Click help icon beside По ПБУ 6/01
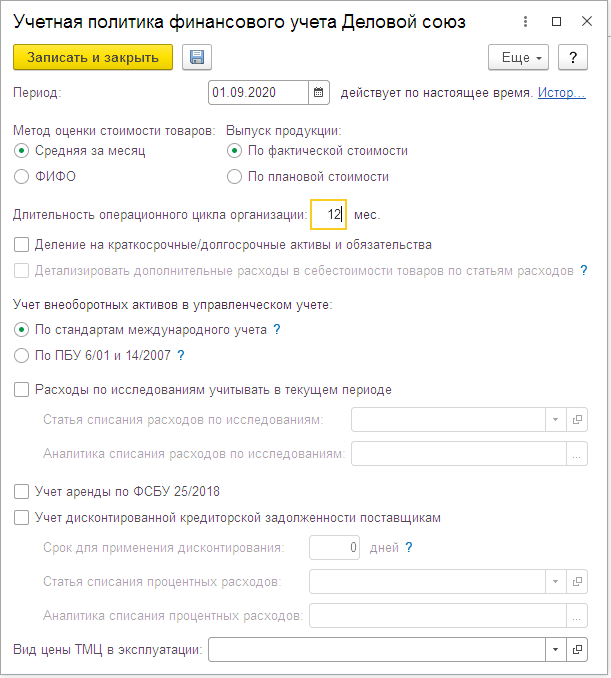Image resolution: width=611 pixels, height=678 pixels. coord(181,355)
